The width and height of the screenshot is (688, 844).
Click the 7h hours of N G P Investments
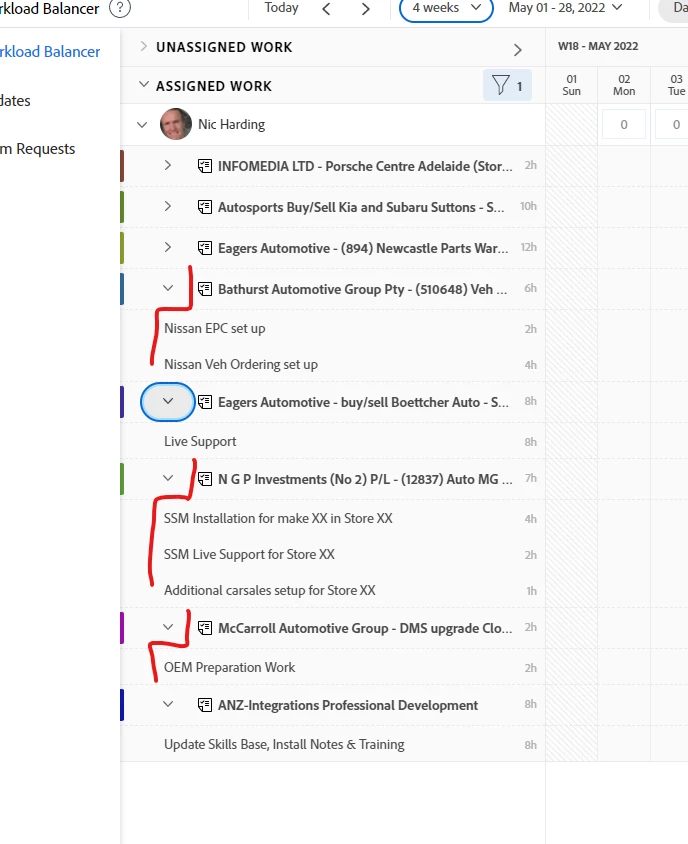pos(531,478)
